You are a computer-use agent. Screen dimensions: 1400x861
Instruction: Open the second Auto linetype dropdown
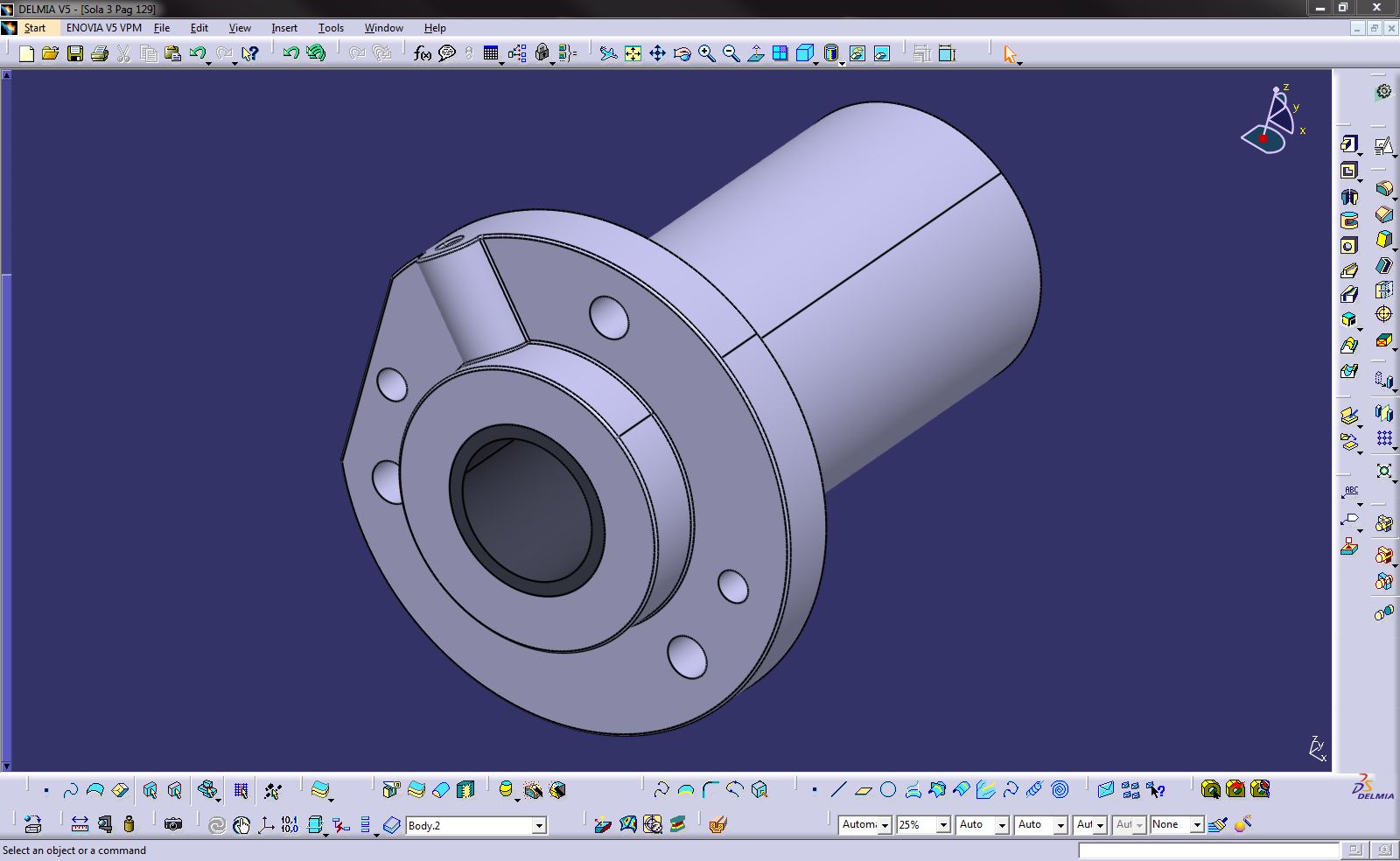(1060, 824)
